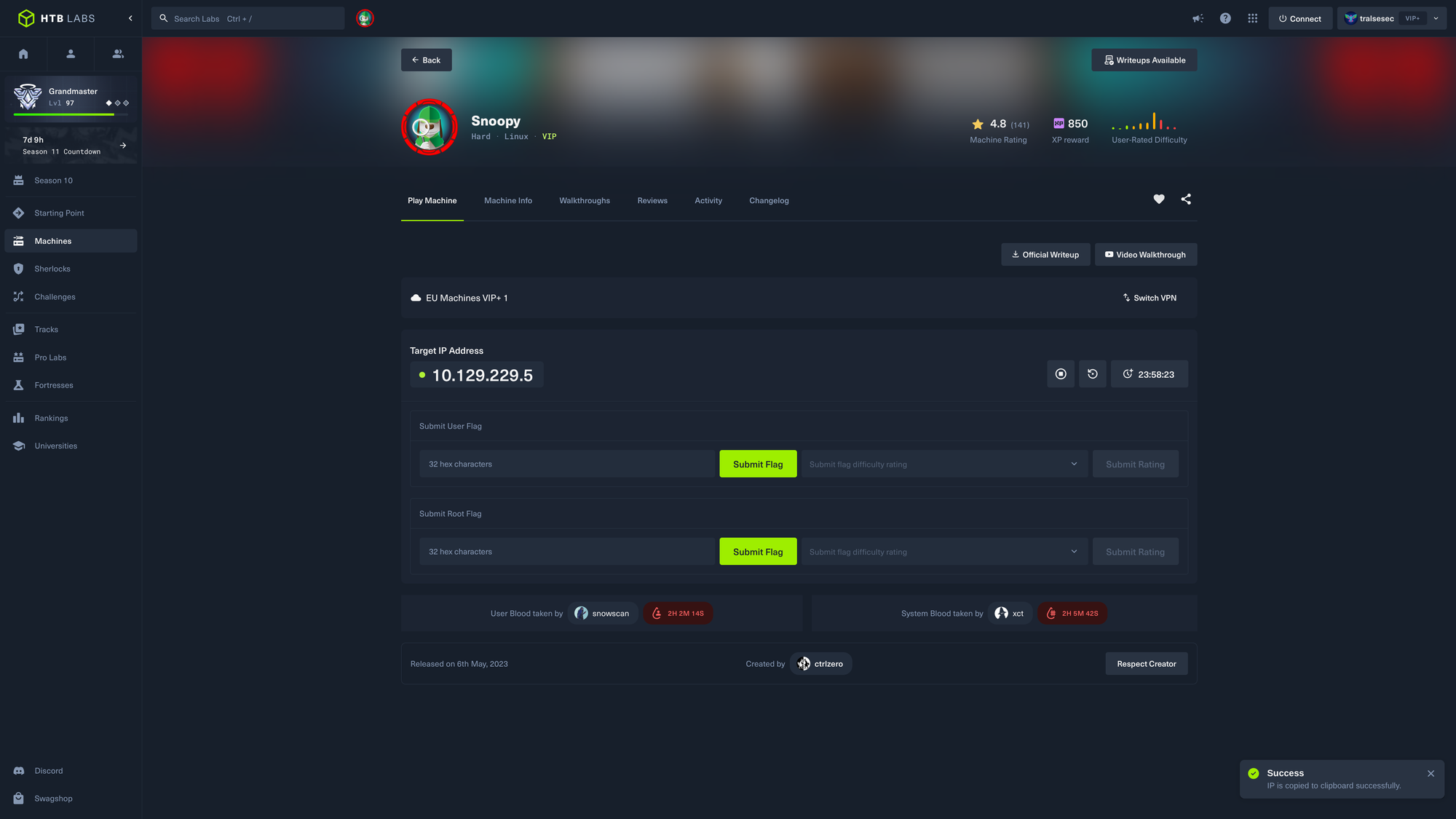Open Rankings in sidebar
The image size is (1456, 819).
(x=71, y=418)
